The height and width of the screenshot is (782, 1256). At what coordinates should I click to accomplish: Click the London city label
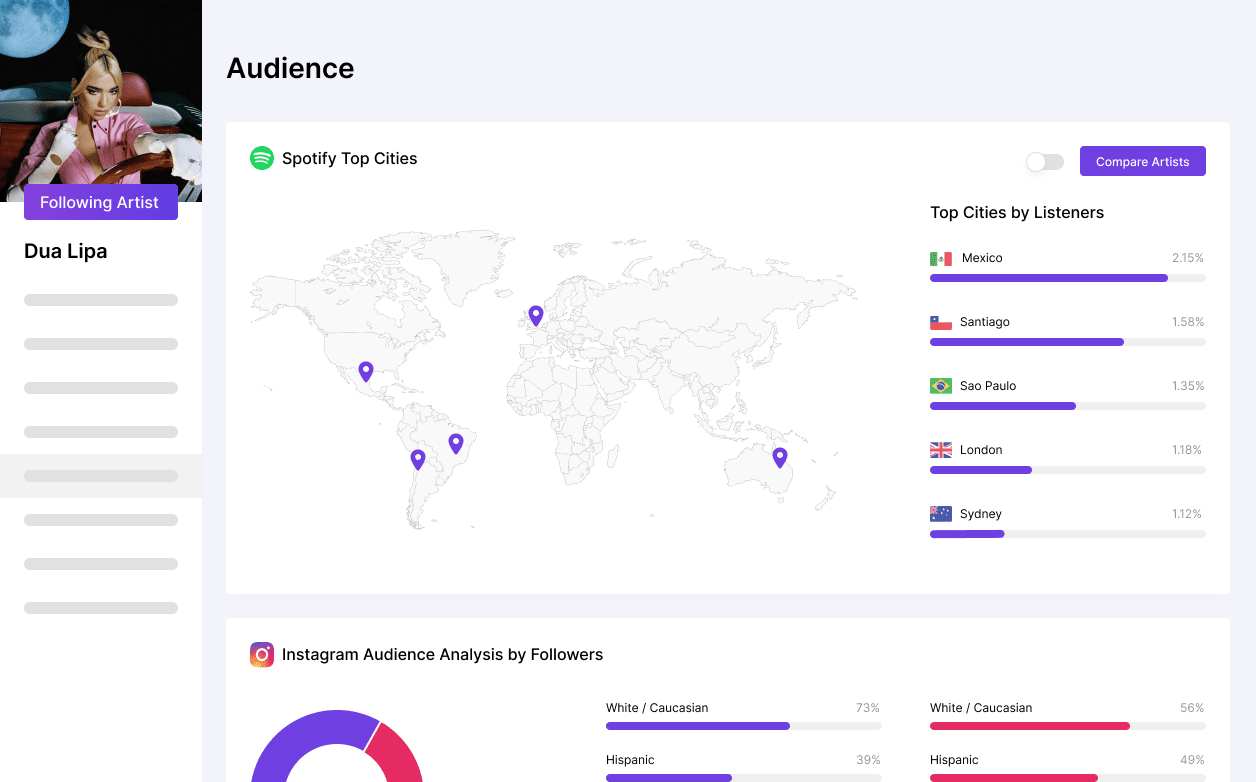(981, 450)
